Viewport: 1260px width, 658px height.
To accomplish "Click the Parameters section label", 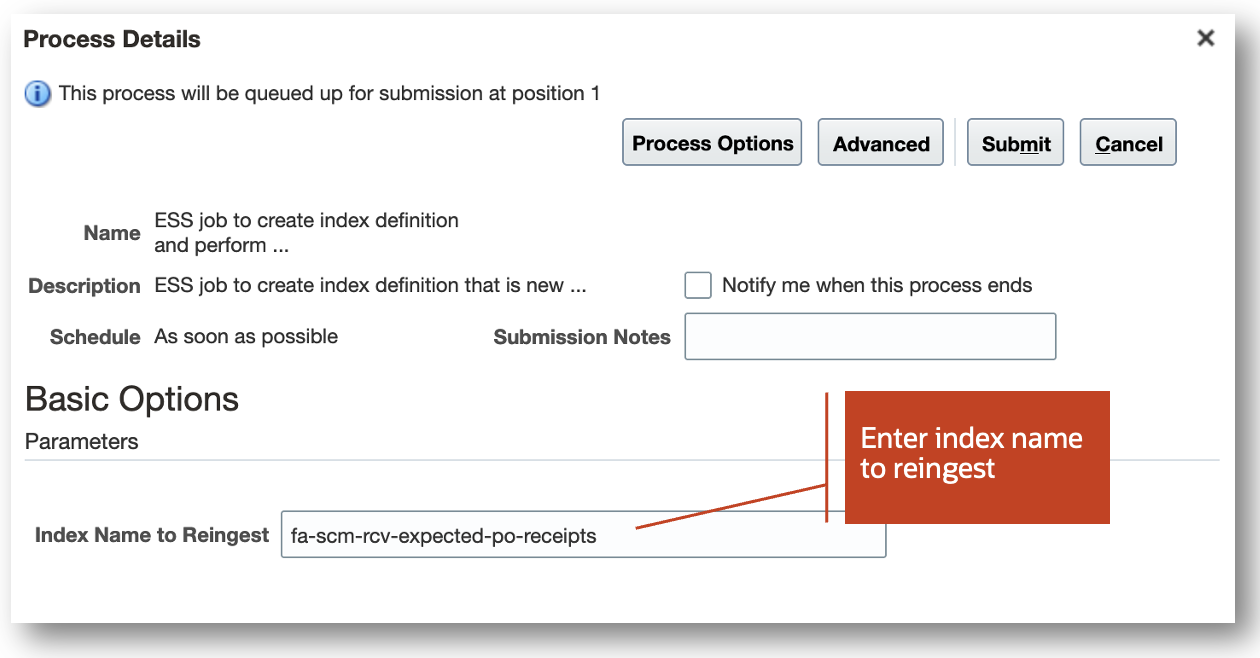I will click(x=82, y=441).
